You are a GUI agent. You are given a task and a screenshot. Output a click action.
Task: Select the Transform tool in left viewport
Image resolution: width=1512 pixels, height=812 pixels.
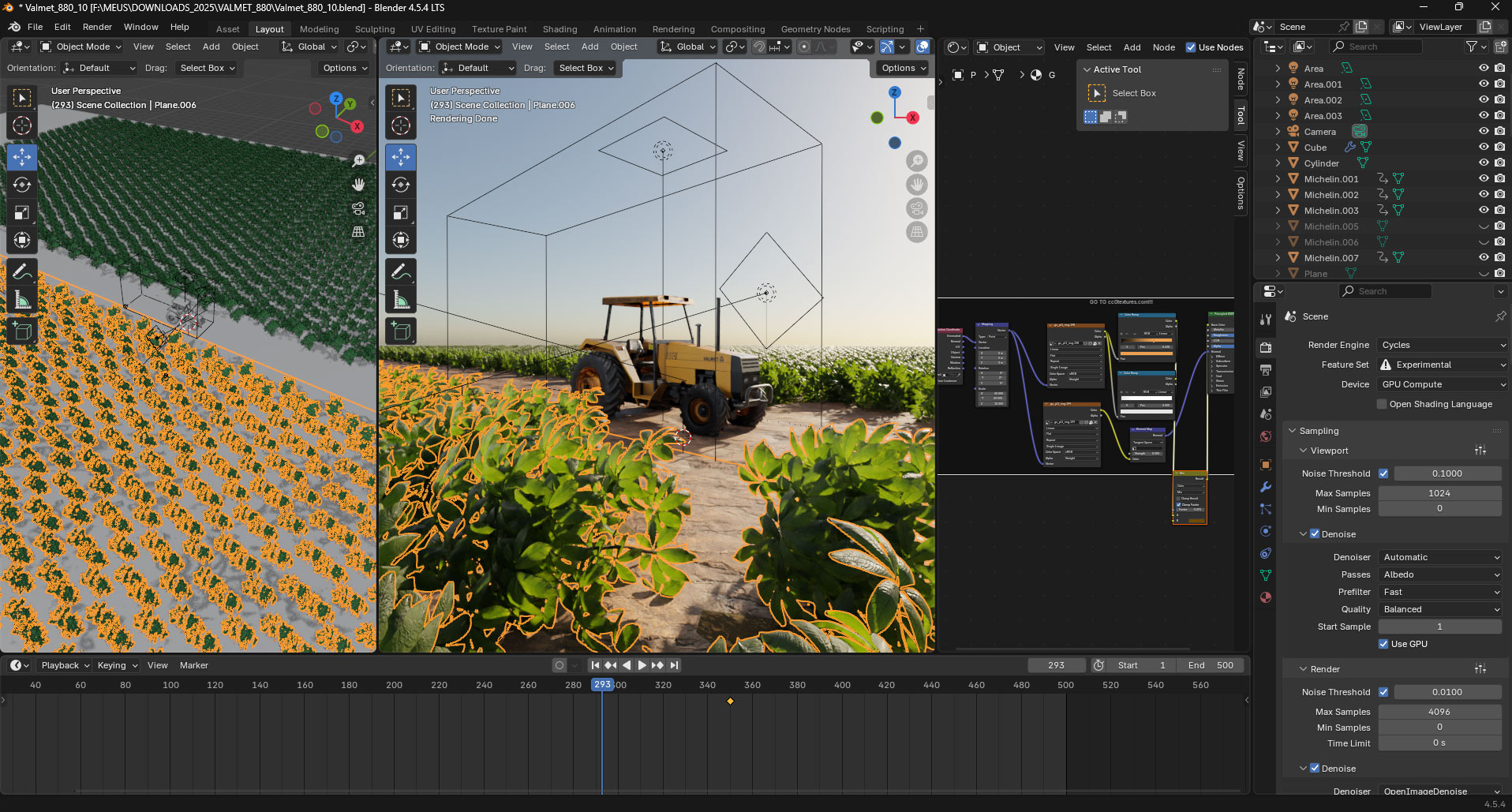click(x=22, y=240)
